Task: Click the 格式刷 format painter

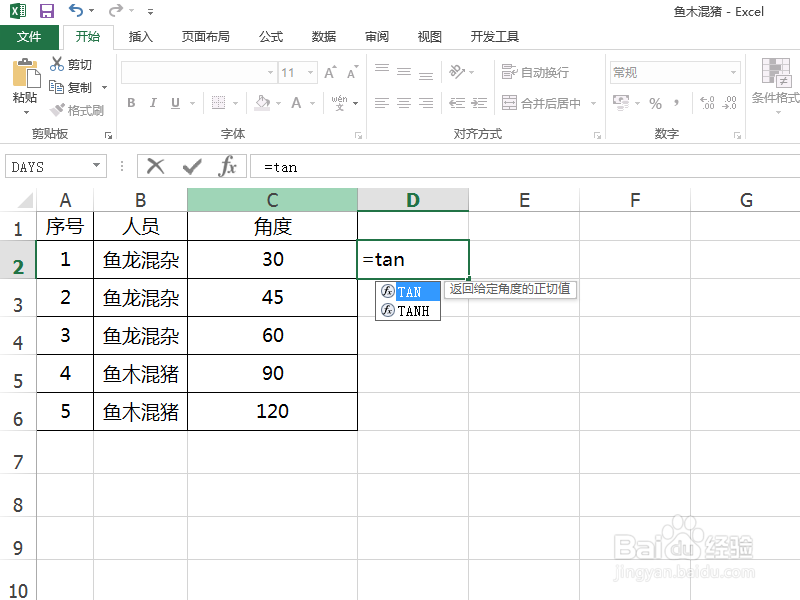Action: pyautogui.click(x=77, y=110)
